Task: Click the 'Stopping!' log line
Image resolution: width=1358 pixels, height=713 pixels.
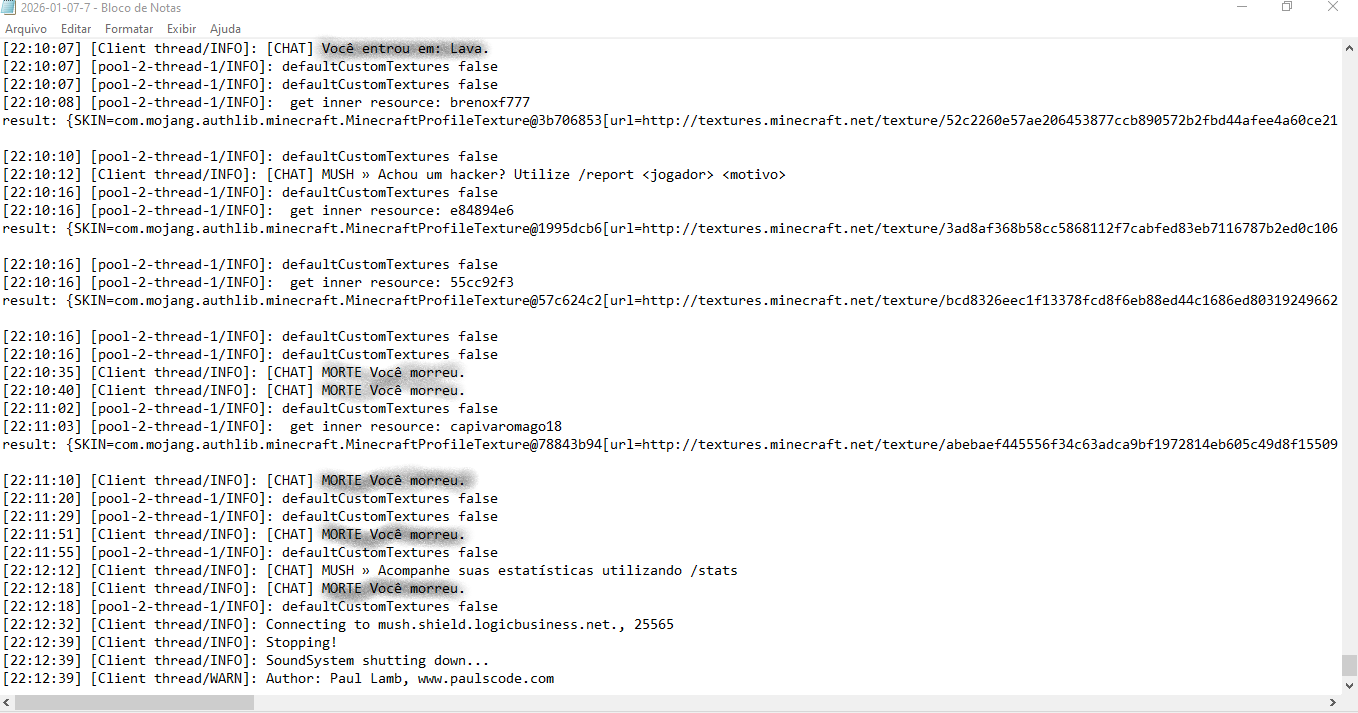Action: pyautogui.click(x=170, y=642)
